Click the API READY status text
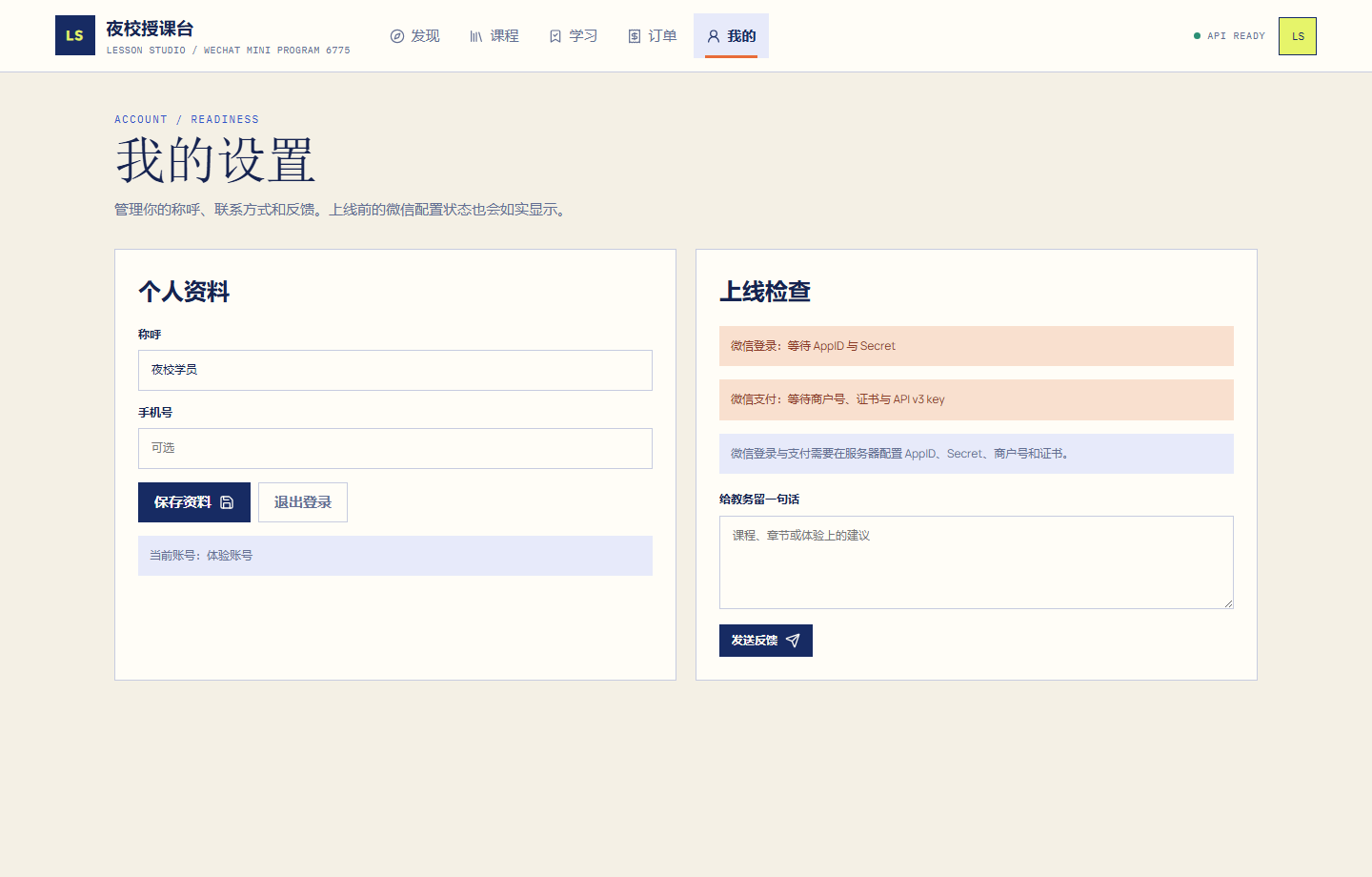1372x877 pixels. [x=1236, y=36]
